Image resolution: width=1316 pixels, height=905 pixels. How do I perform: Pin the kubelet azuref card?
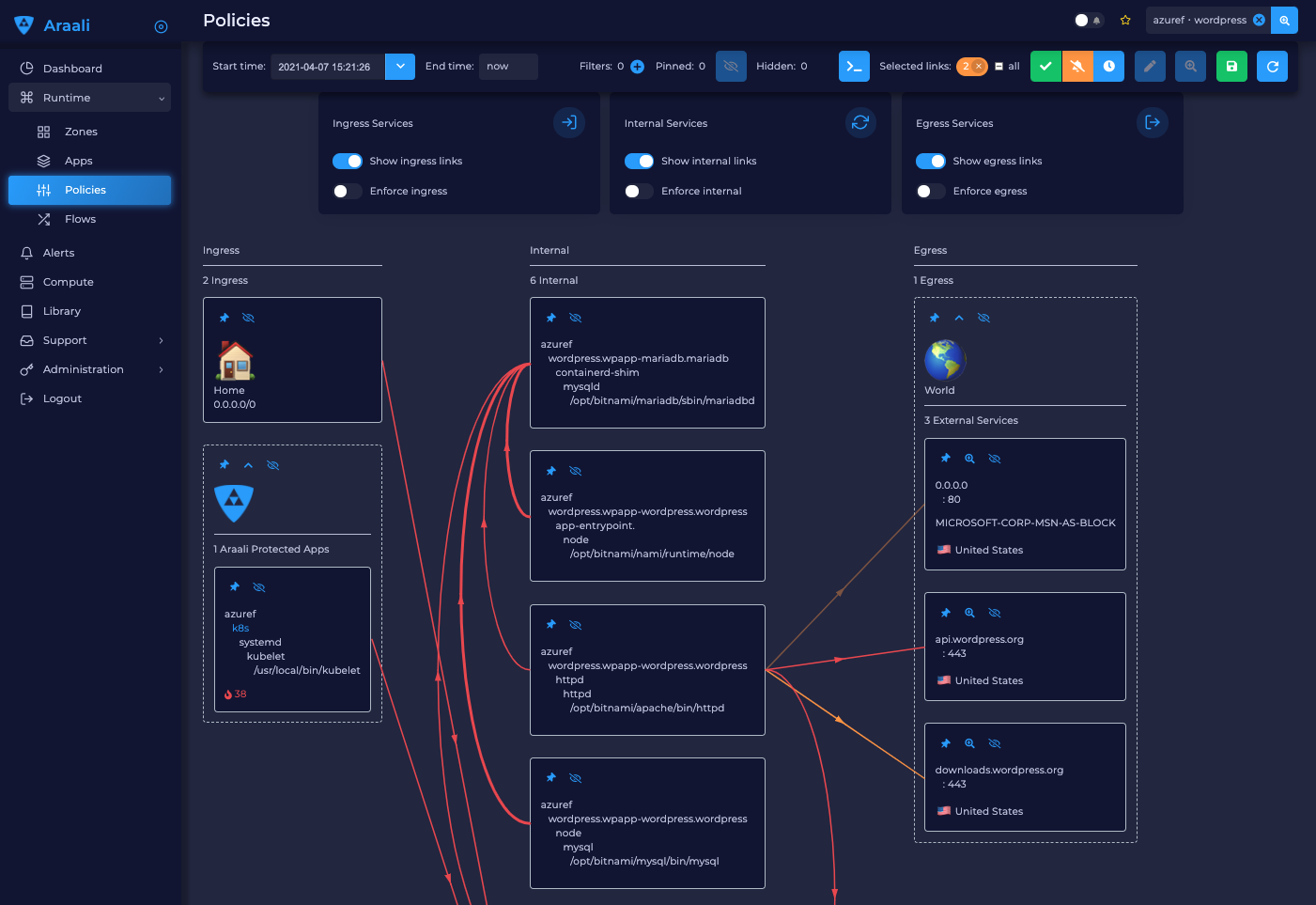point(235,587)
